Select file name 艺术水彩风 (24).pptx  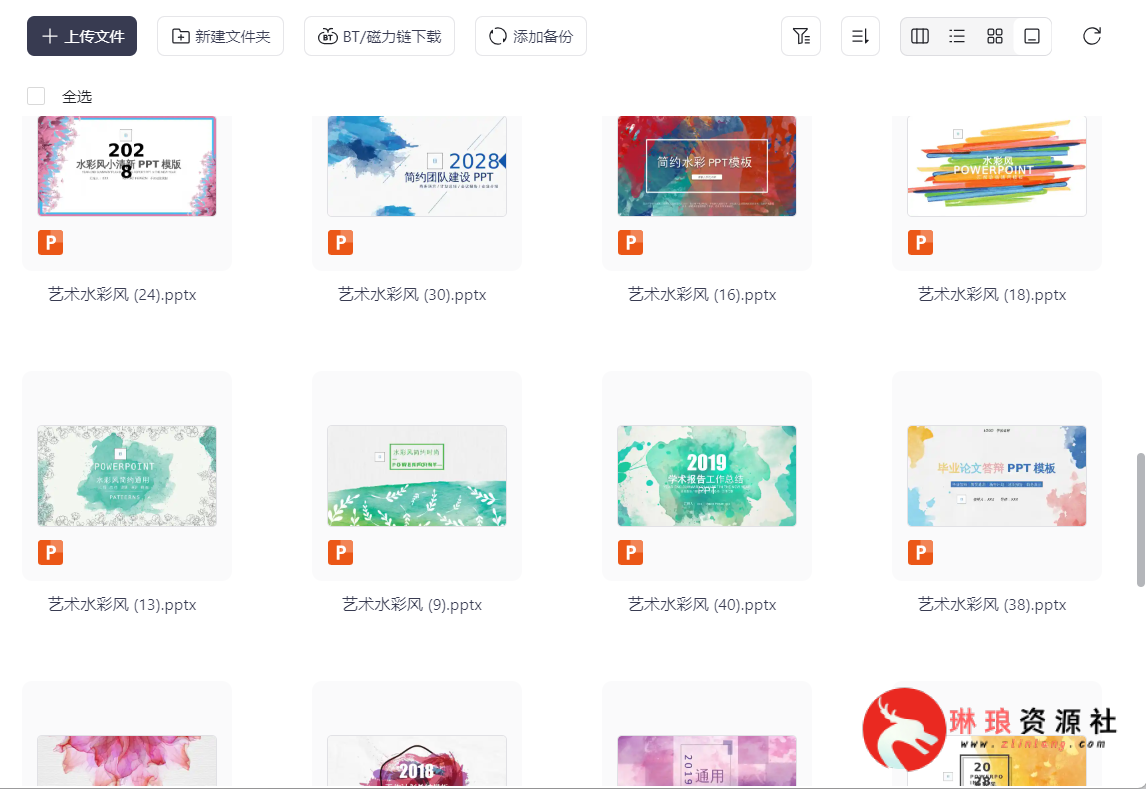tap(122, 294)
